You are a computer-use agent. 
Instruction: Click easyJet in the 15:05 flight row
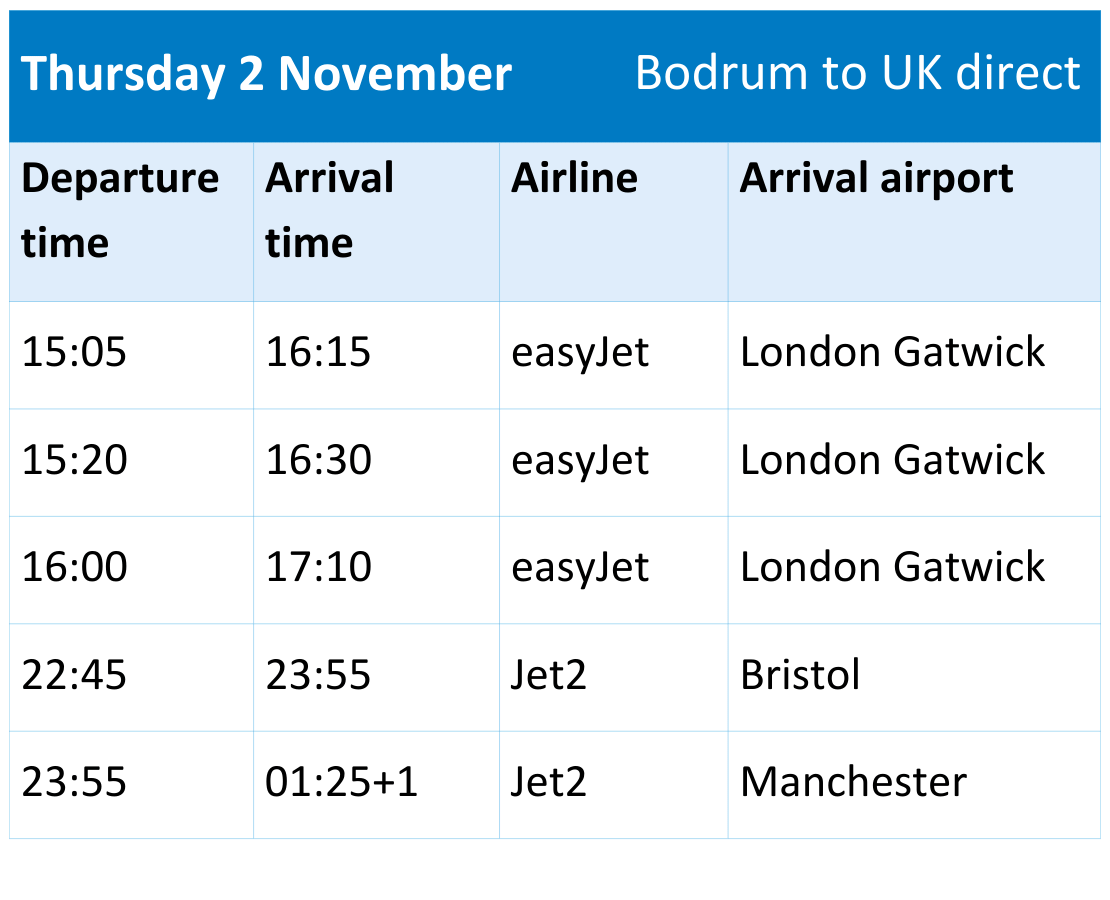coord(580,353)
